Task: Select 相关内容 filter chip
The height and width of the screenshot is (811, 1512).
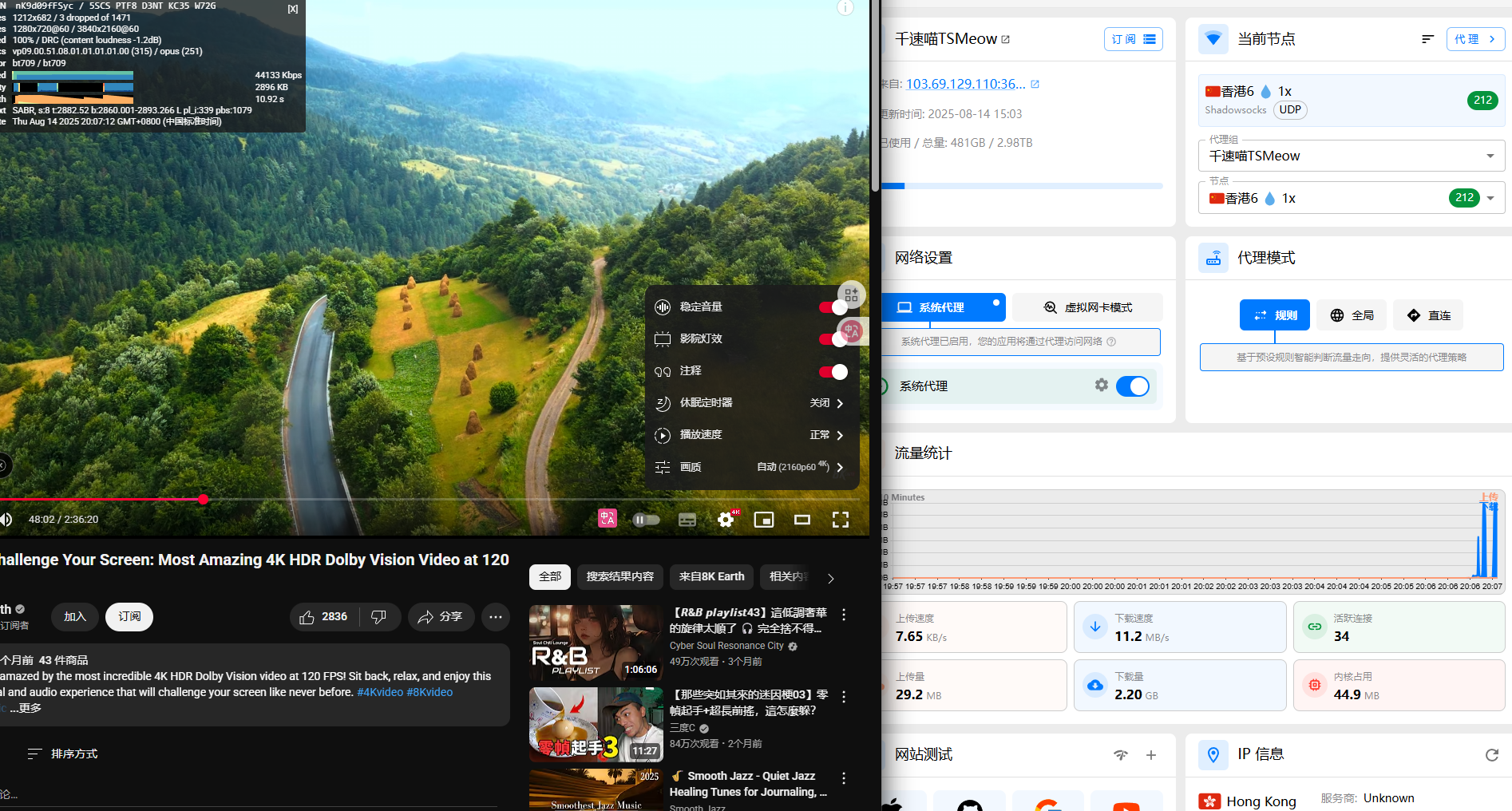Action: (786, 576)
